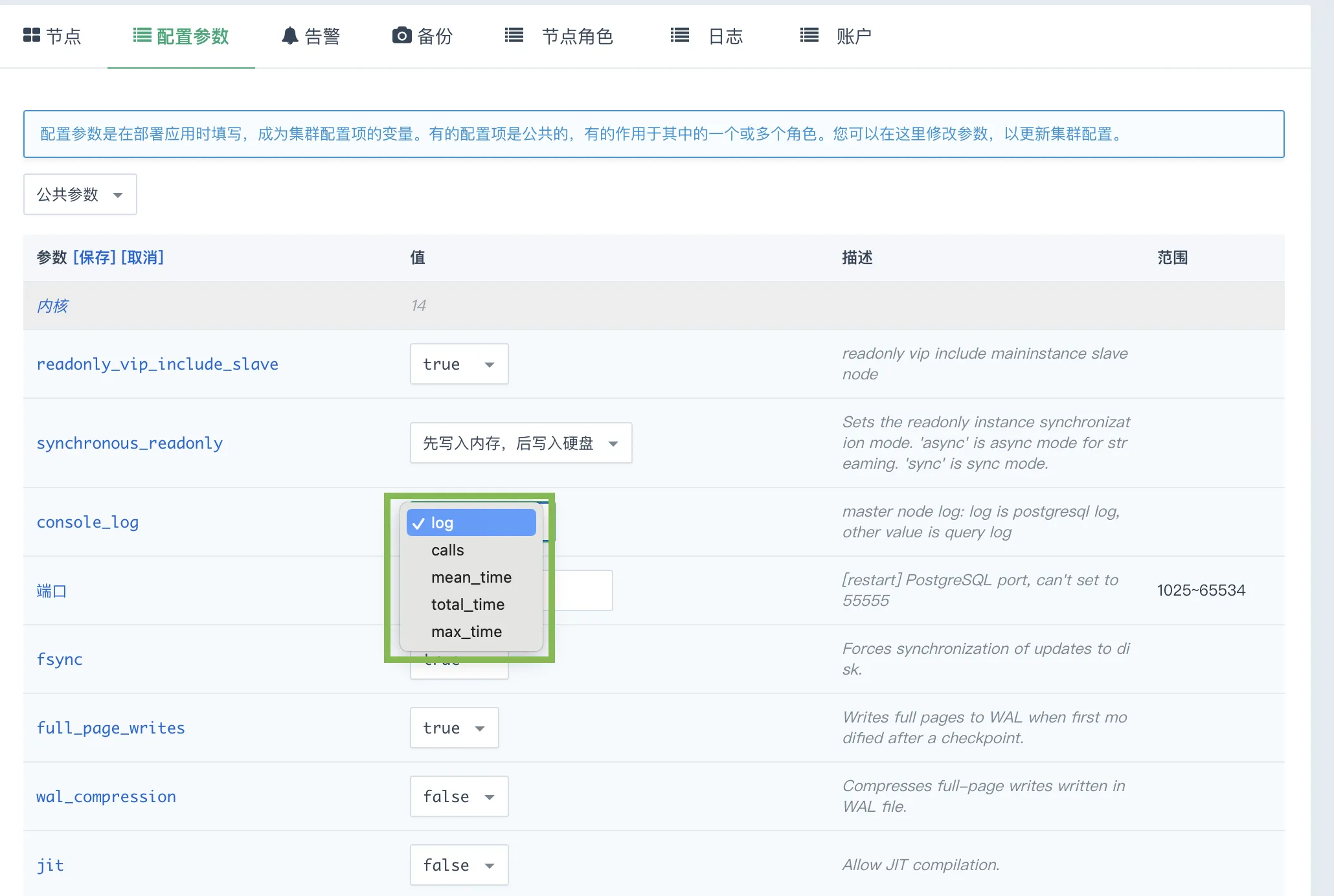This screenshot has width=1334, height=896.
Task: Choose max_time in the console_log list
Action: click(x=471, y=631)
